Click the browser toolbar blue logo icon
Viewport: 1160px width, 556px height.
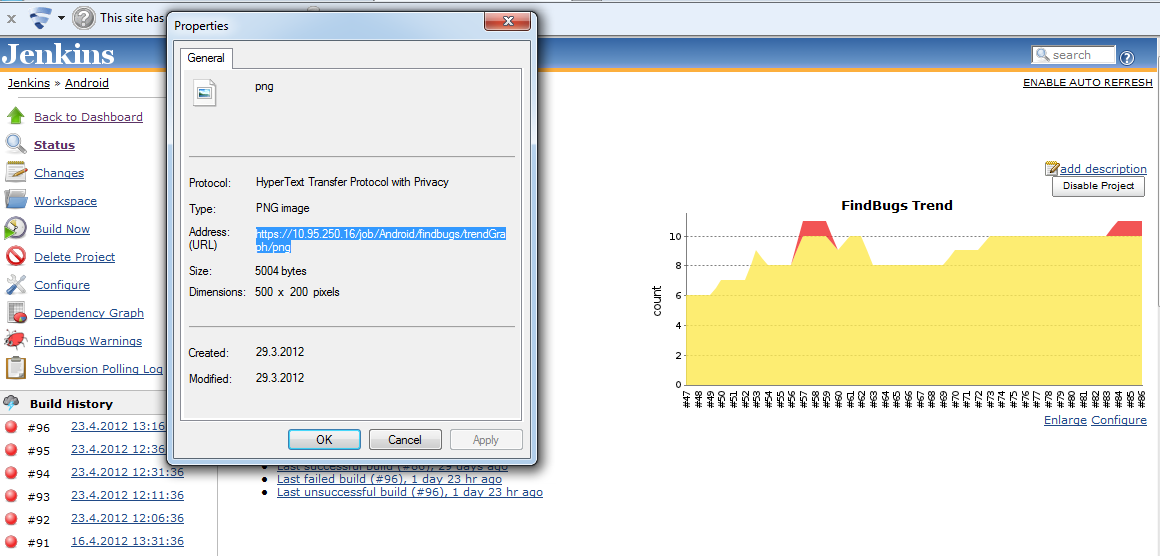[40, 17]
